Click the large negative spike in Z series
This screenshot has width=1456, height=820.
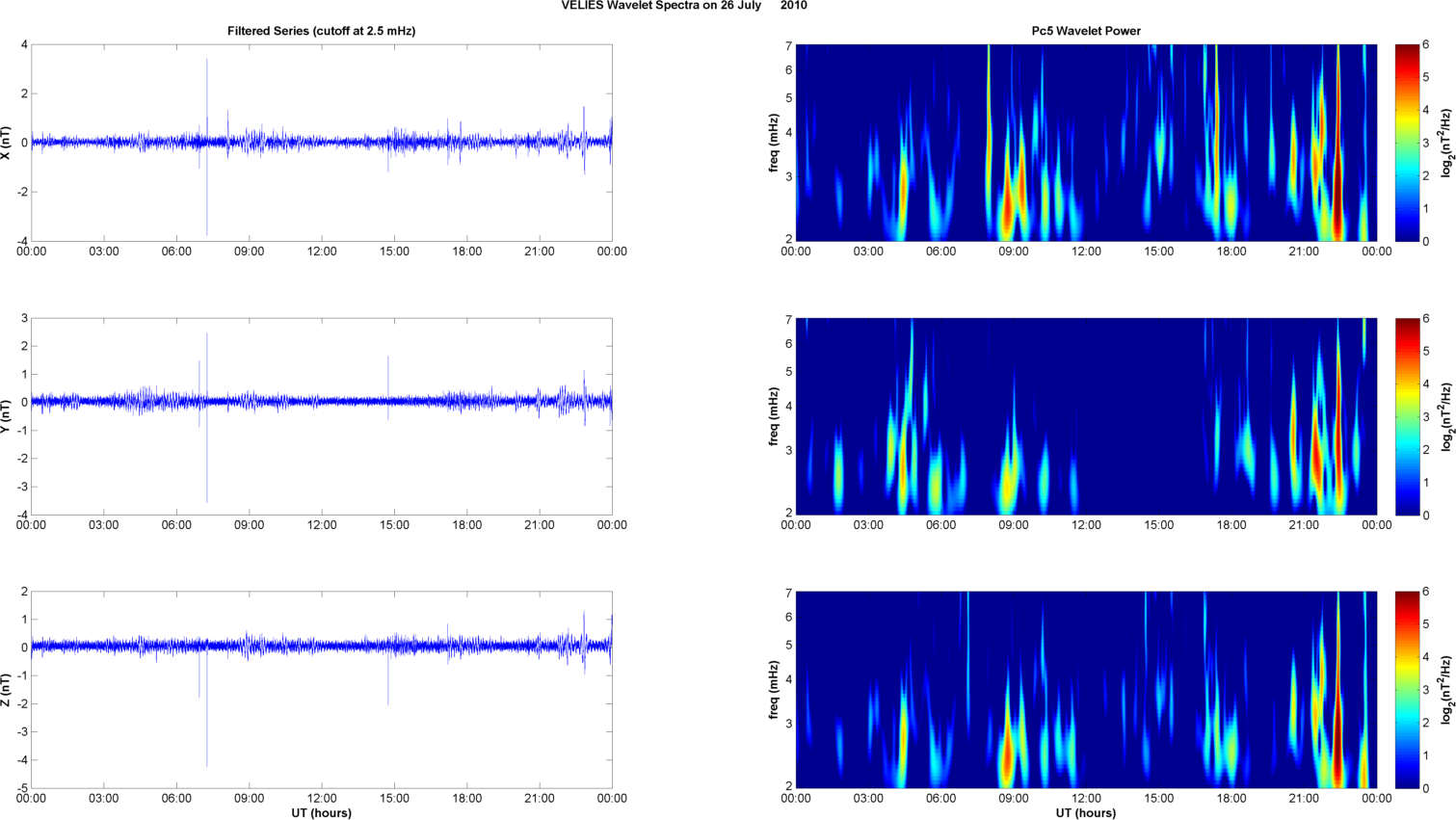point(206,708)
